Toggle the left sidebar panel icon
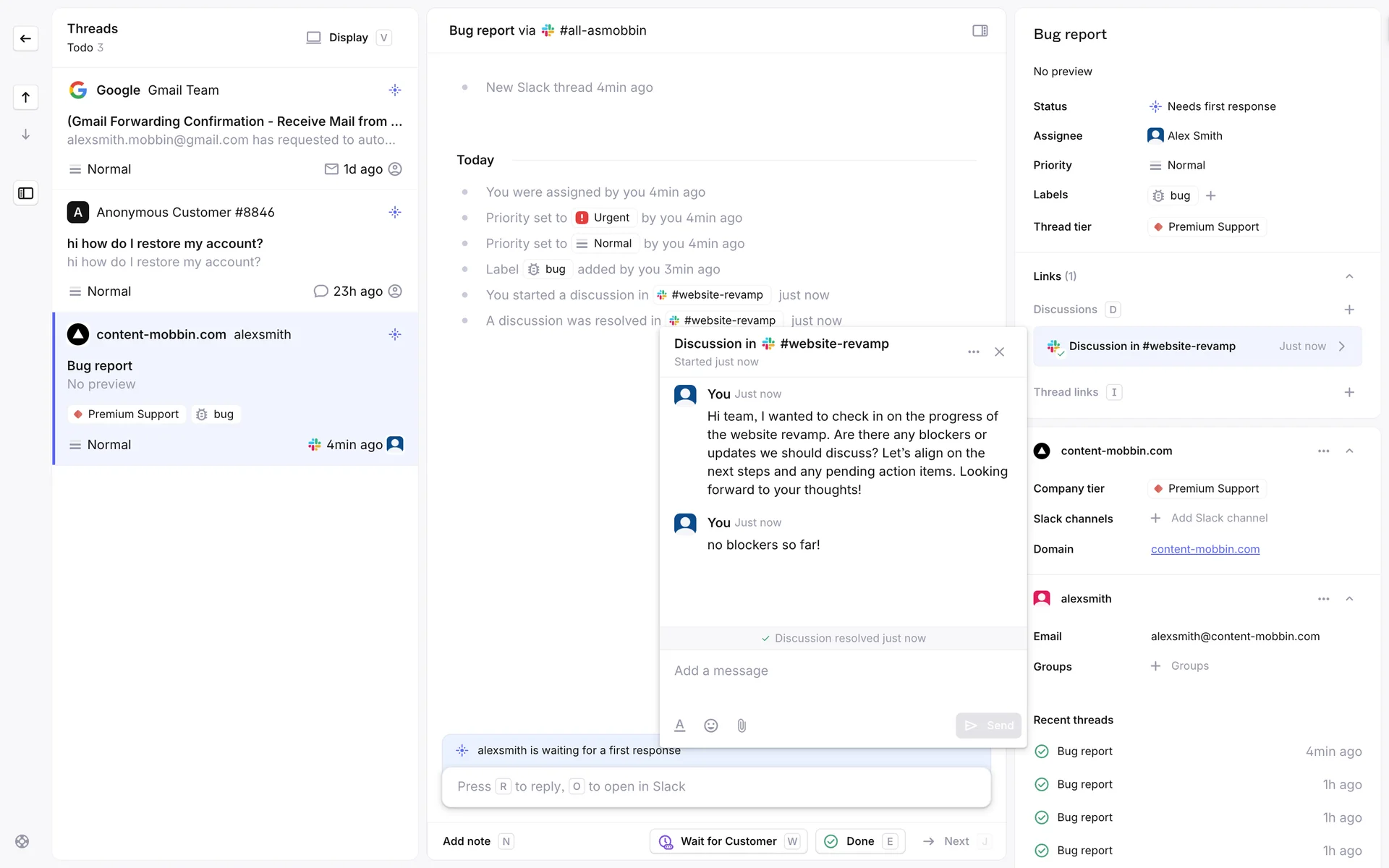 (x=25, y=193)
